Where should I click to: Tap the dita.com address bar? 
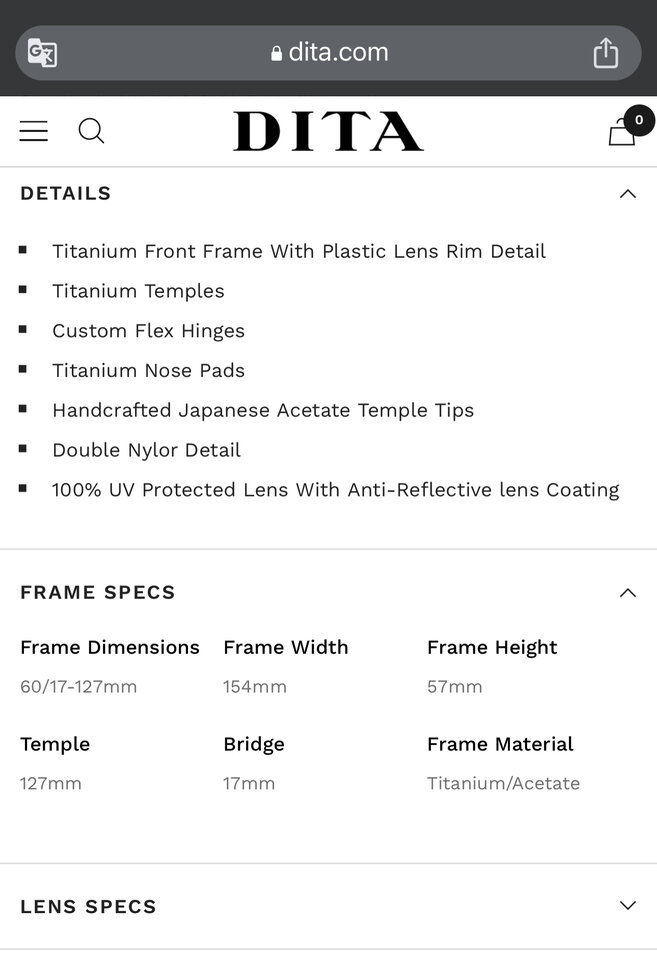click(x=328, y=53)
